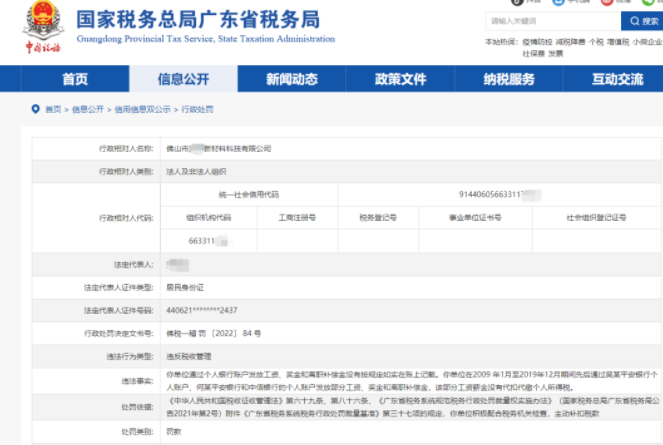Focus the 请输入关键词 search field
This screenshot has width=663, height=445.
pos(553,21)
